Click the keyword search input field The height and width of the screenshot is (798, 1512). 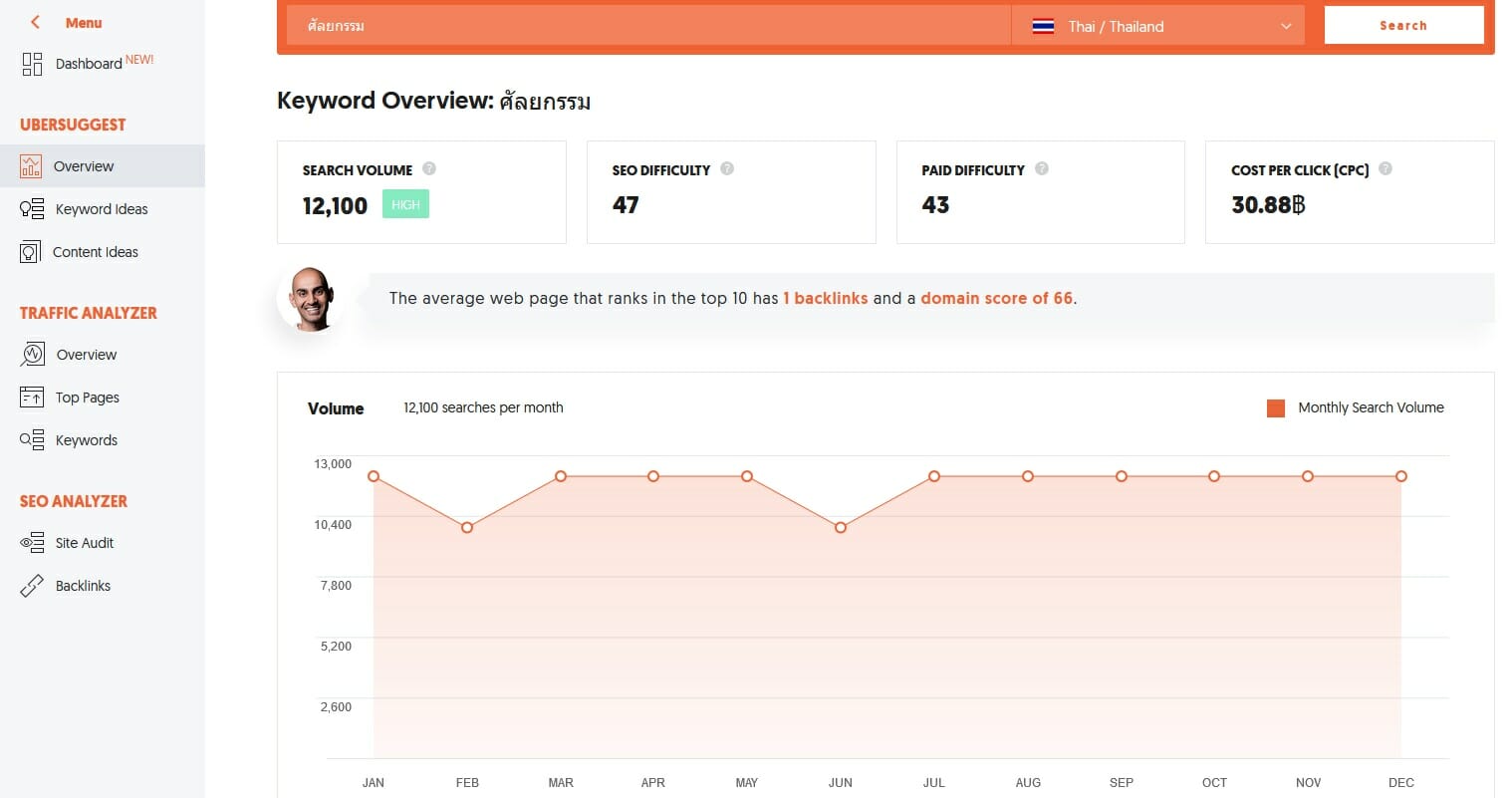(648, 27)
